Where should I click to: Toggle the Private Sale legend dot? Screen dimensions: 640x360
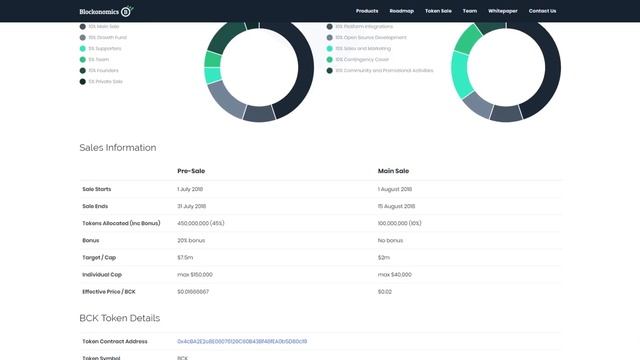[x=82, y=82]
